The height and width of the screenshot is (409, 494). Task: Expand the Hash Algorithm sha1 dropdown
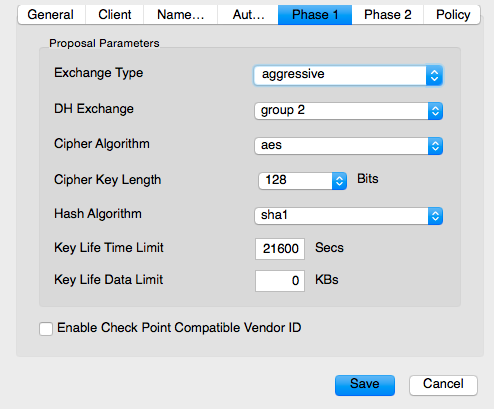[348, 216]
